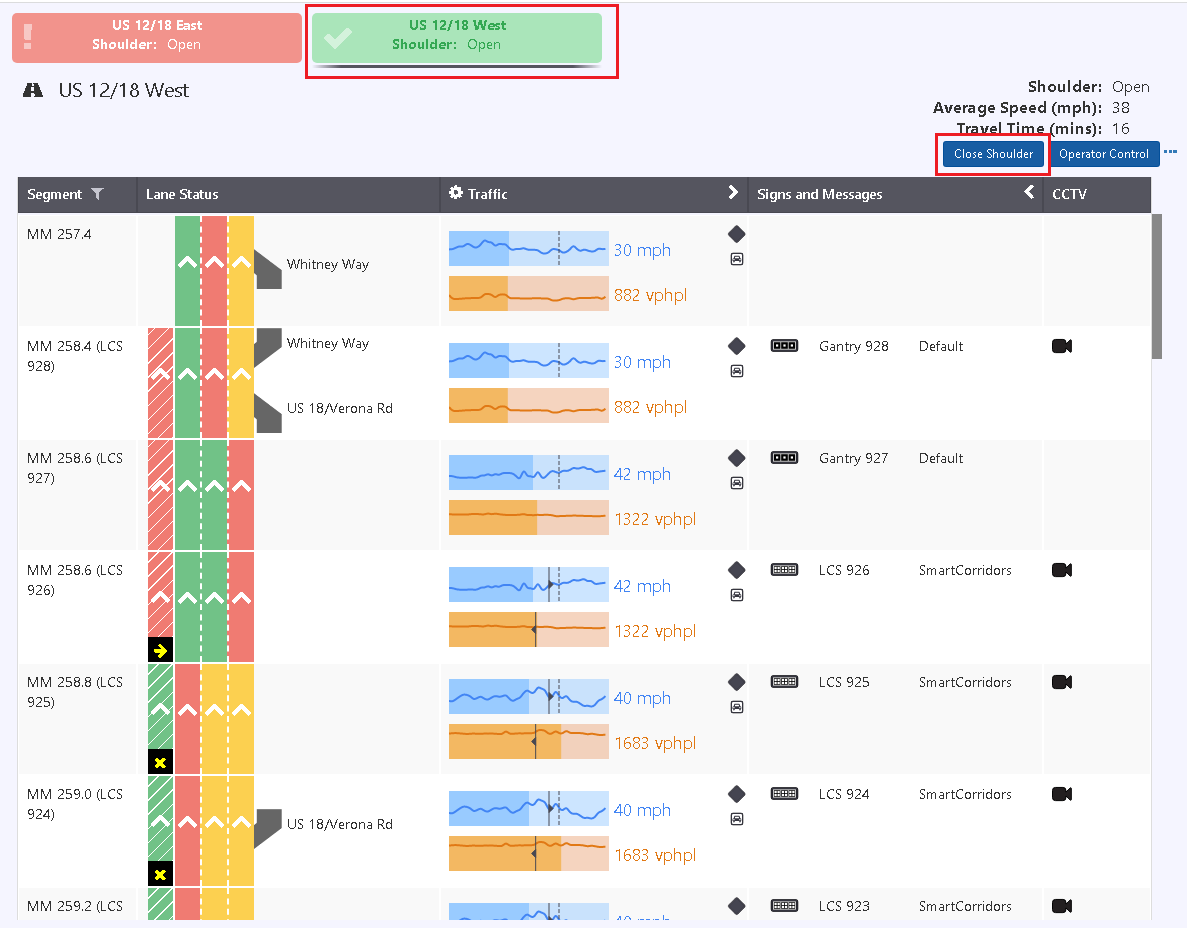
Task: Click diamond icon in MM 258.4 row
Action: coord(737,346)
